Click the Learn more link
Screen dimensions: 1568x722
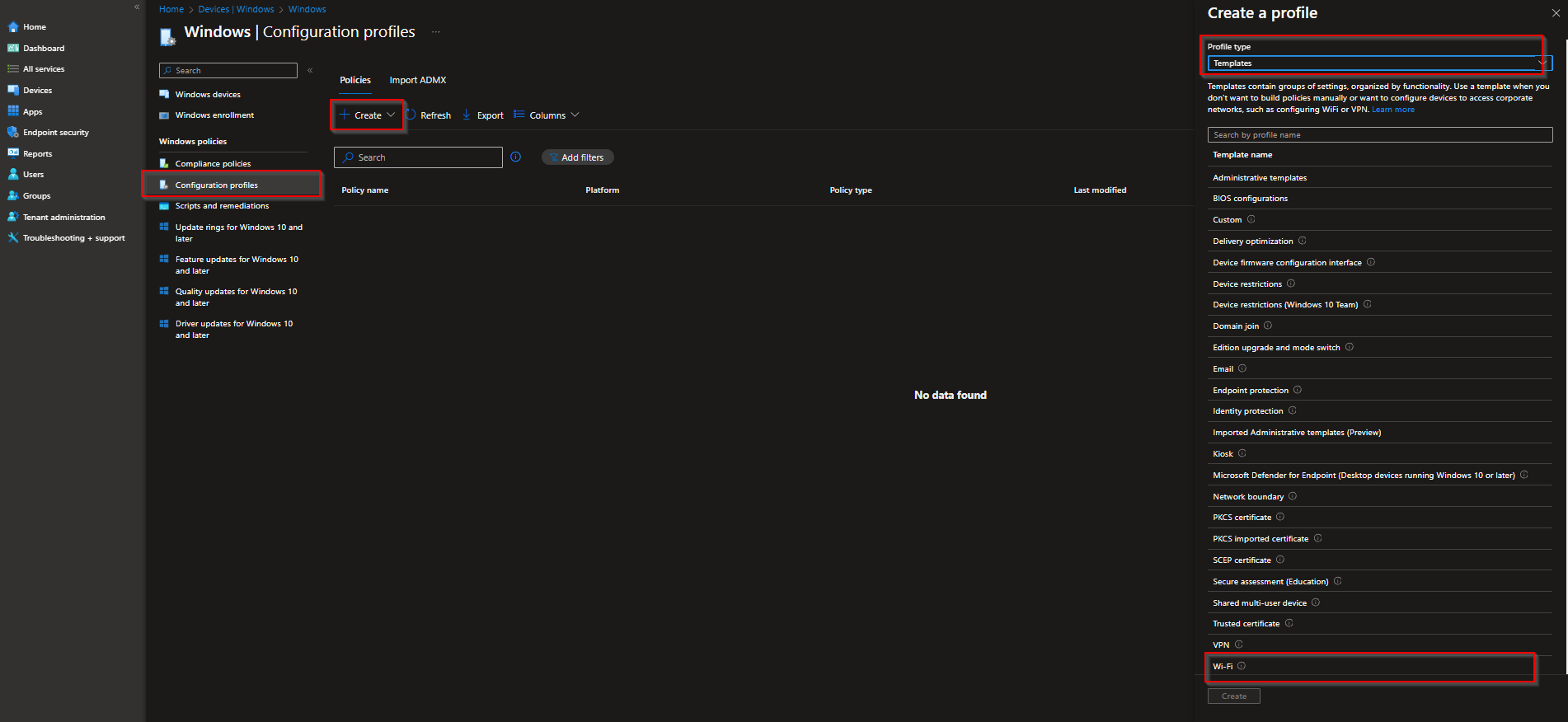pos(1392,110)
